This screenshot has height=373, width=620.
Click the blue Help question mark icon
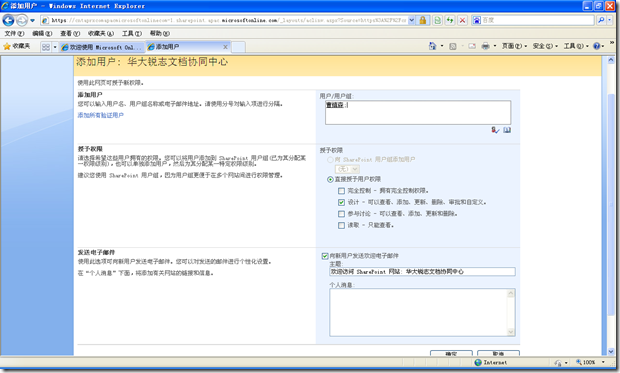(597, 46)
